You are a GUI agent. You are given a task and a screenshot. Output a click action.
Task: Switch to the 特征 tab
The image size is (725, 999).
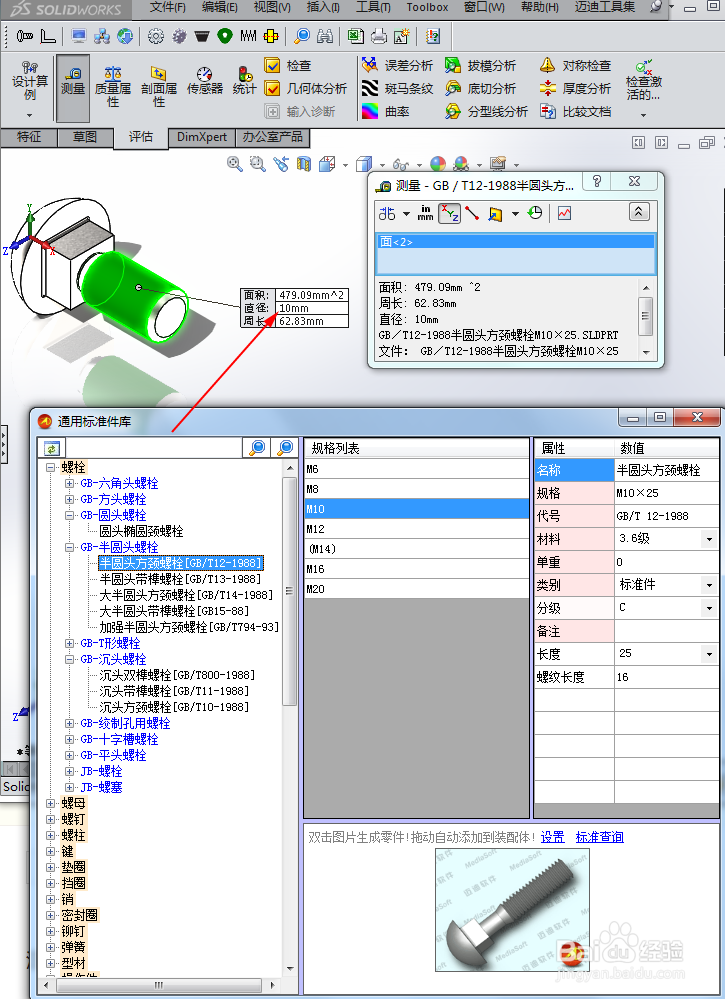click(29, 137)
